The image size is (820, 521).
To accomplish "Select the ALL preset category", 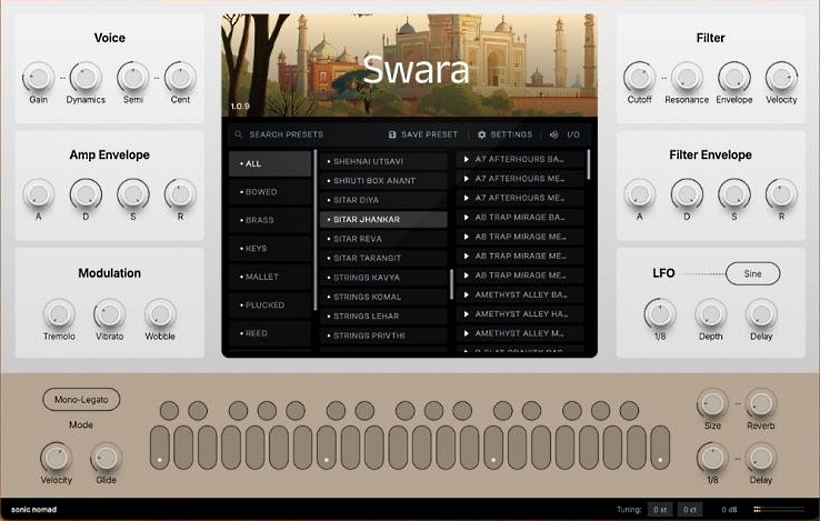I will click(270, 164).
